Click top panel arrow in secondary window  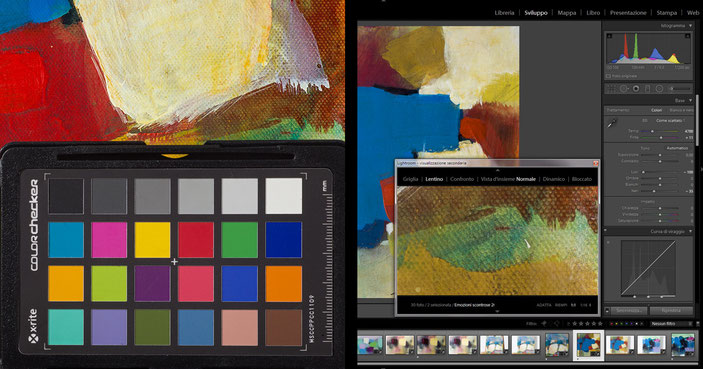tap(497, 170)
